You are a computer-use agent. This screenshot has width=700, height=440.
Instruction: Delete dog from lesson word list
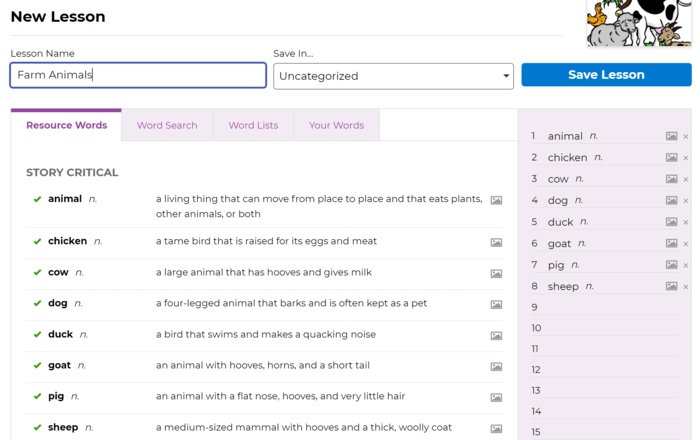(x=685, y=201)
